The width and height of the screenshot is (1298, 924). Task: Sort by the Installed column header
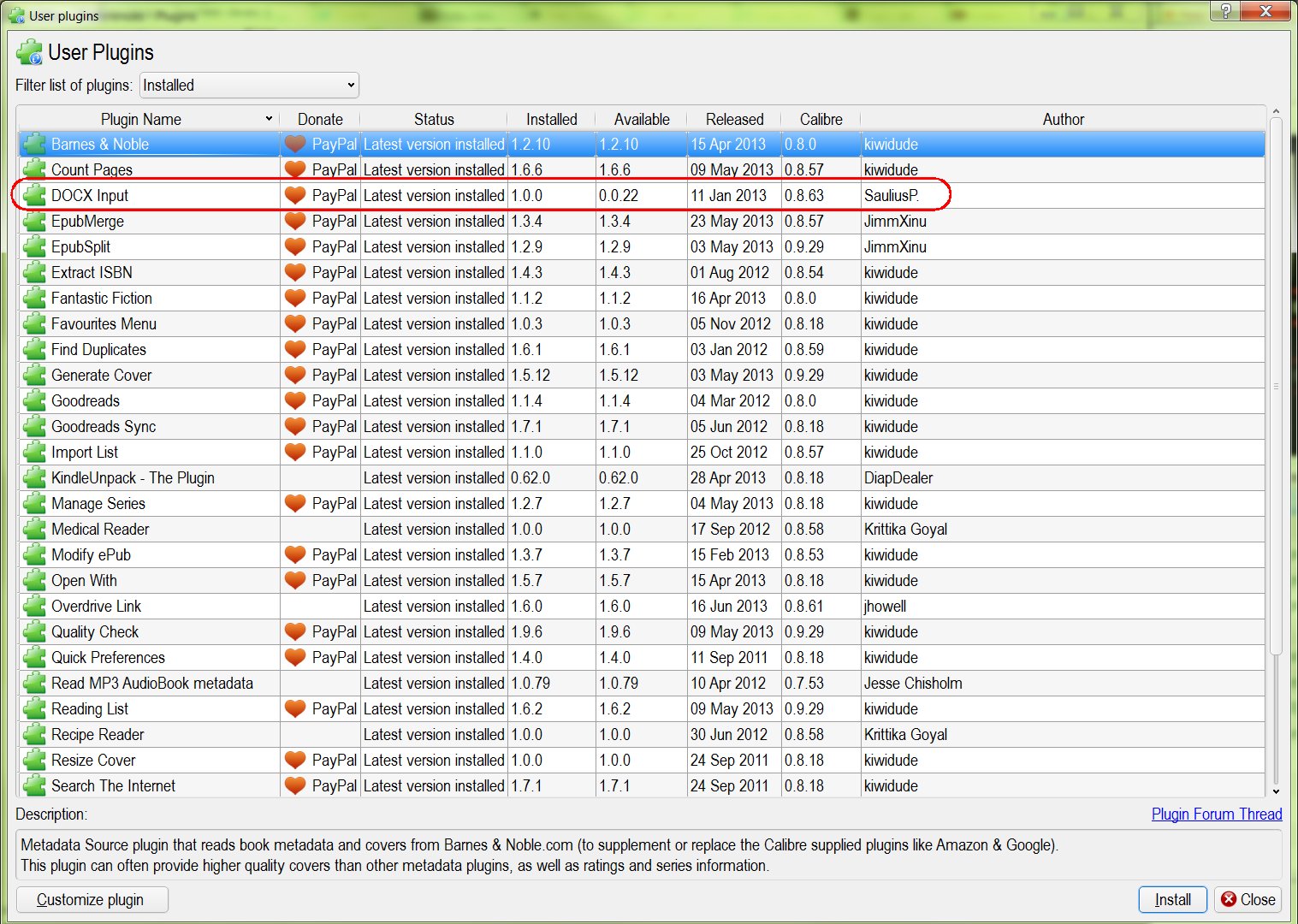click(551, 119)
